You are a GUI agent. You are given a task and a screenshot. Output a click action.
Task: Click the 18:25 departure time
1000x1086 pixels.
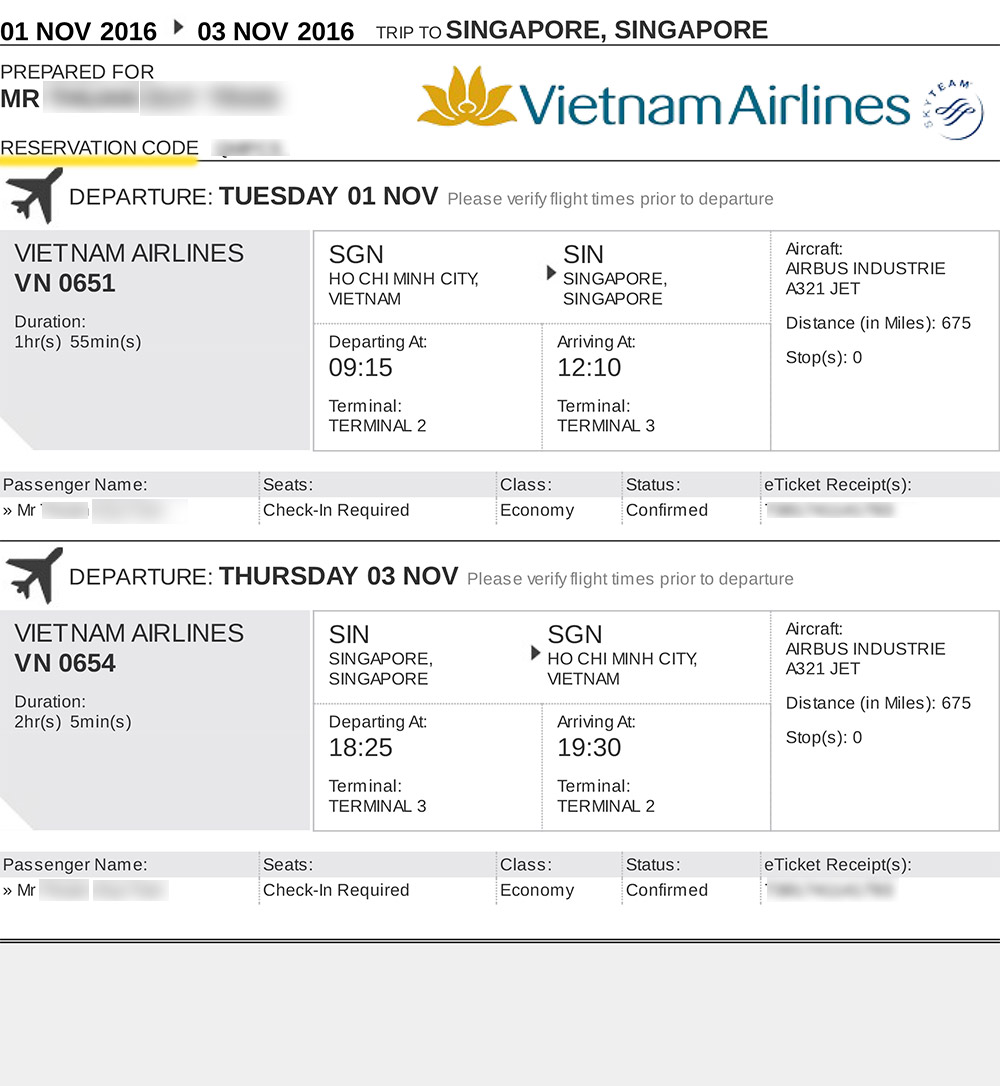pyautogui.click(x=360, y=748)
